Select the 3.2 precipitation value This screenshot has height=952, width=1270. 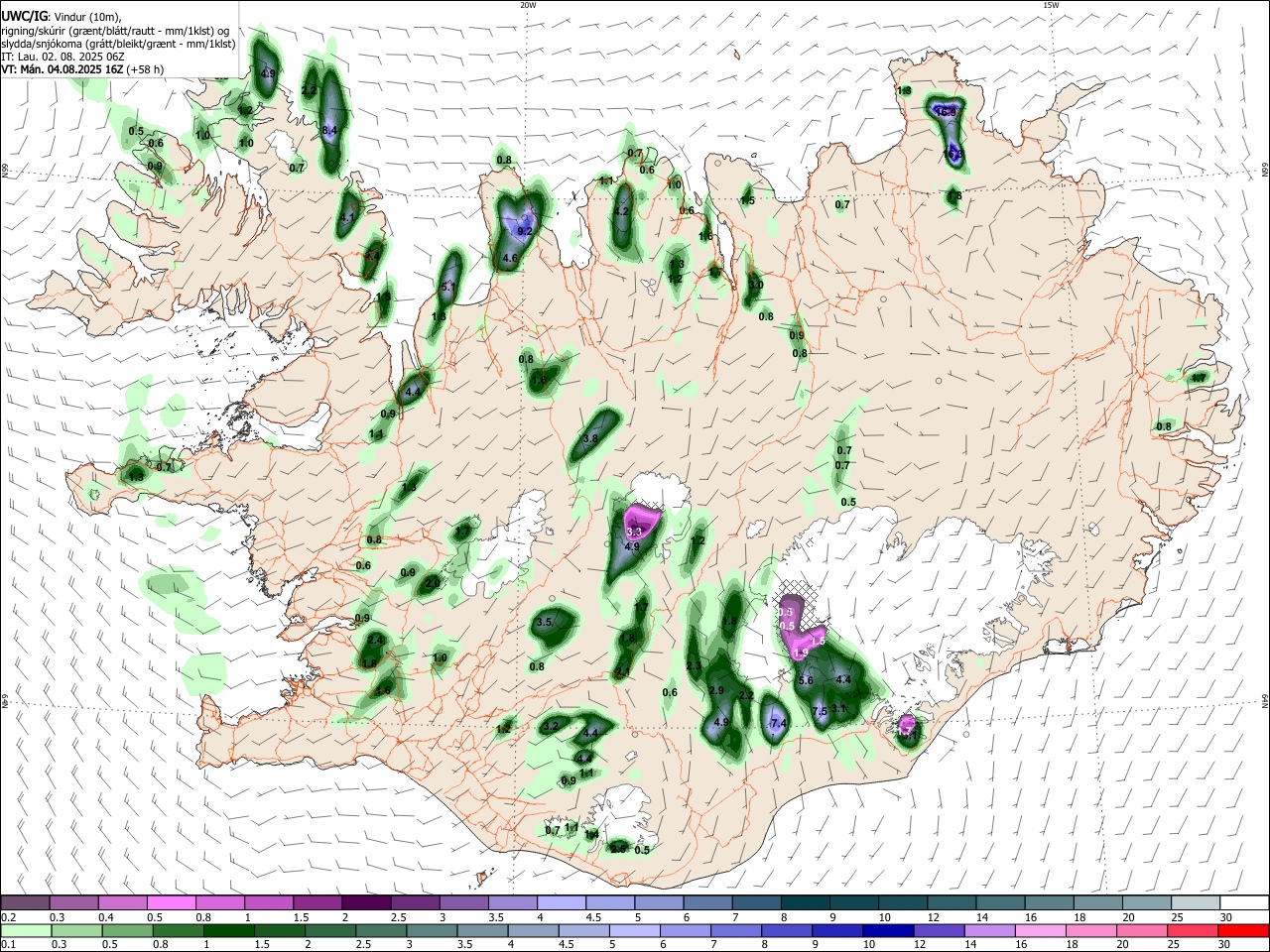552,726
